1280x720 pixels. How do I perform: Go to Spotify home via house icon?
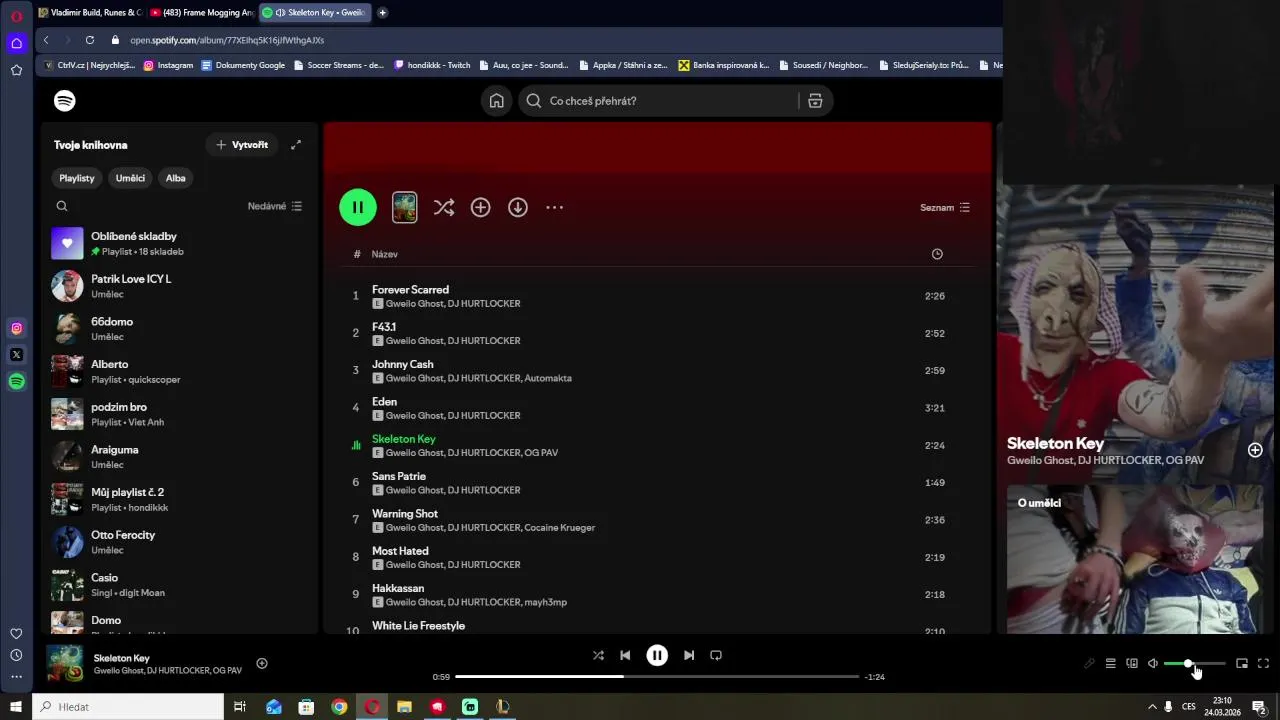click(497, 101)
